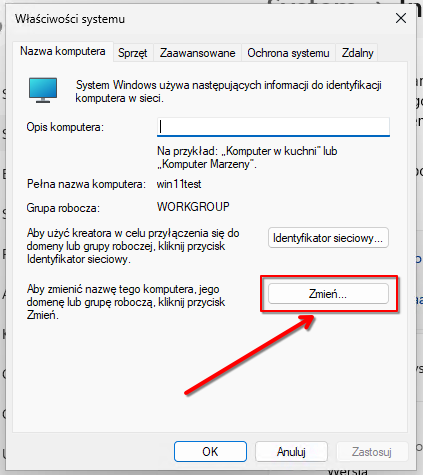Click the Grupa robocza label
The width and height of the screenshot is (423, 475).
pyautogui.click(x=63, y=208)
